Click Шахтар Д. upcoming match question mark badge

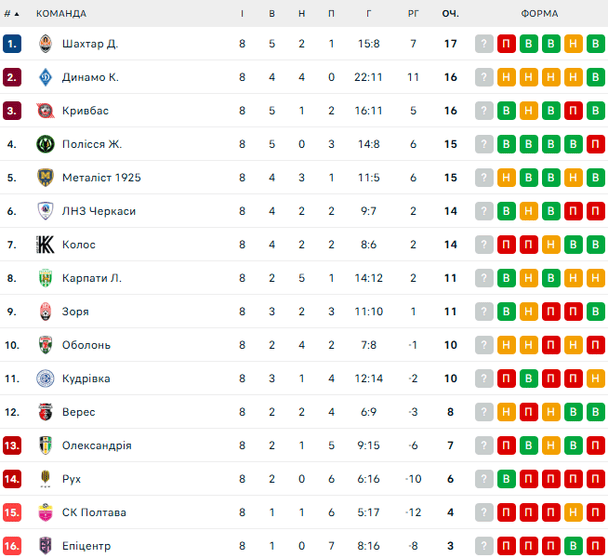click(485, 44)
